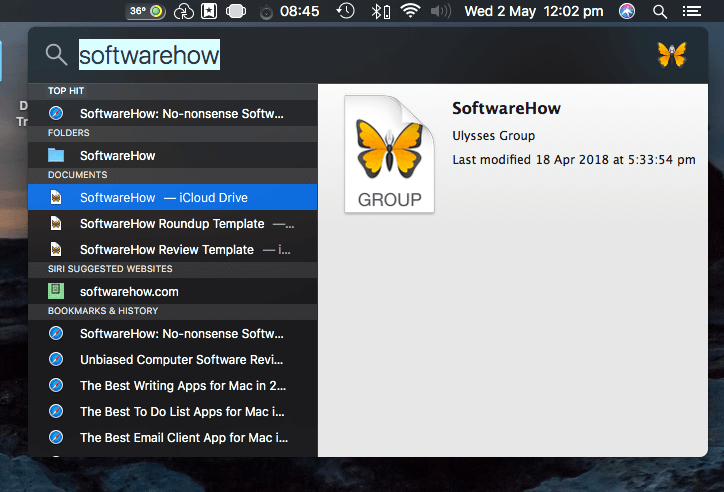Click the cloud sync icon in the menu bar
The image size is (724, 492).
pyautogui.click(x=183, y=11)
